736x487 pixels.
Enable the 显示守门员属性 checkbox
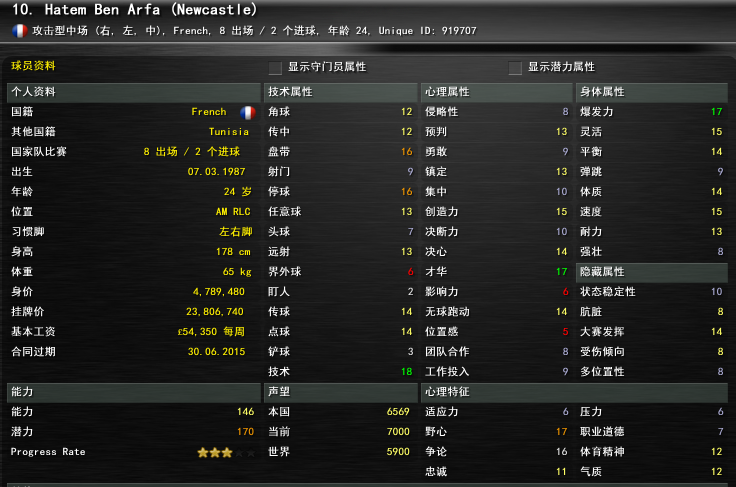coord(275,68)
